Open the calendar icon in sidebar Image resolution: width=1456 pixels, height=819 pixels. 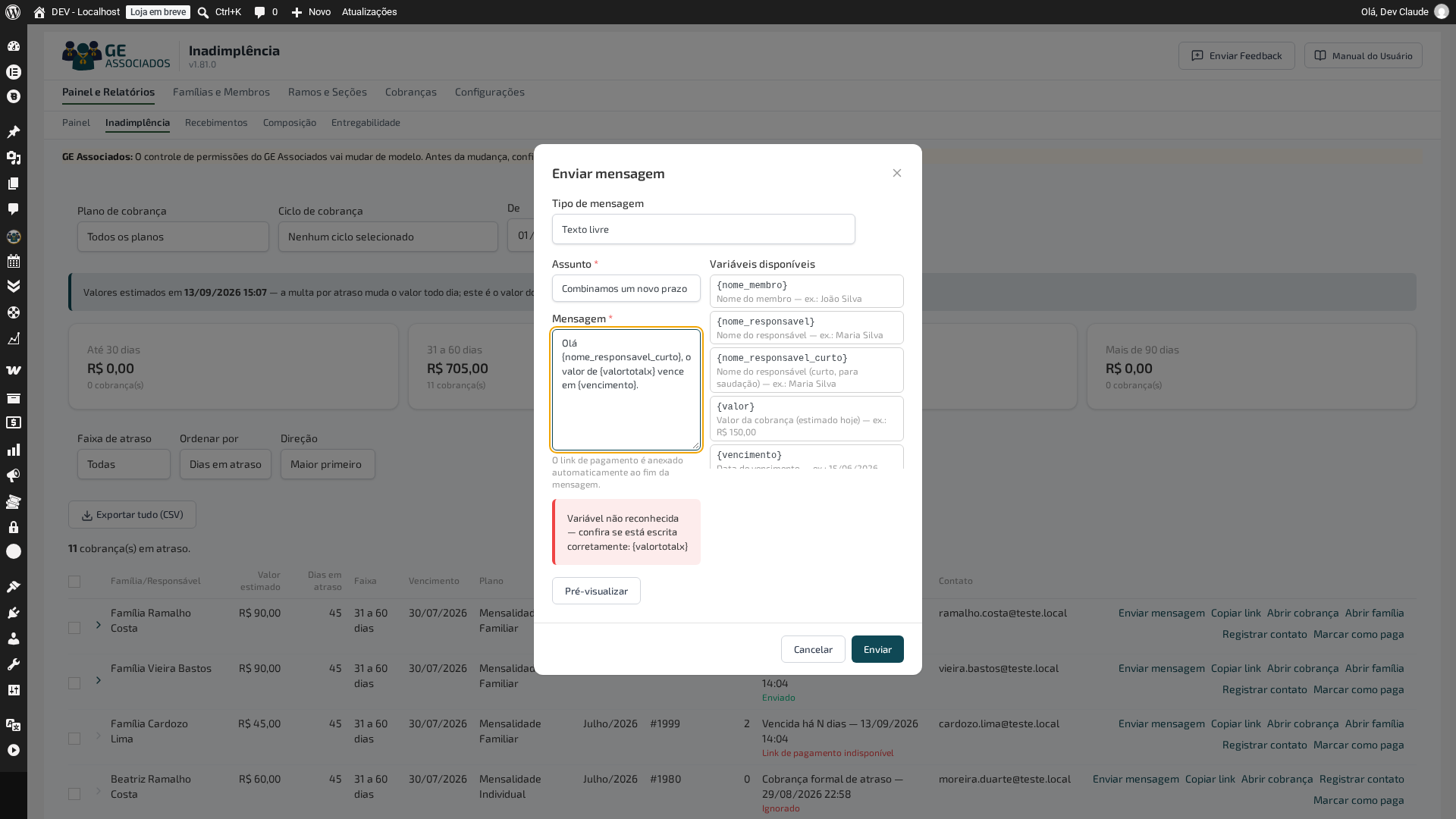[14, 261]
